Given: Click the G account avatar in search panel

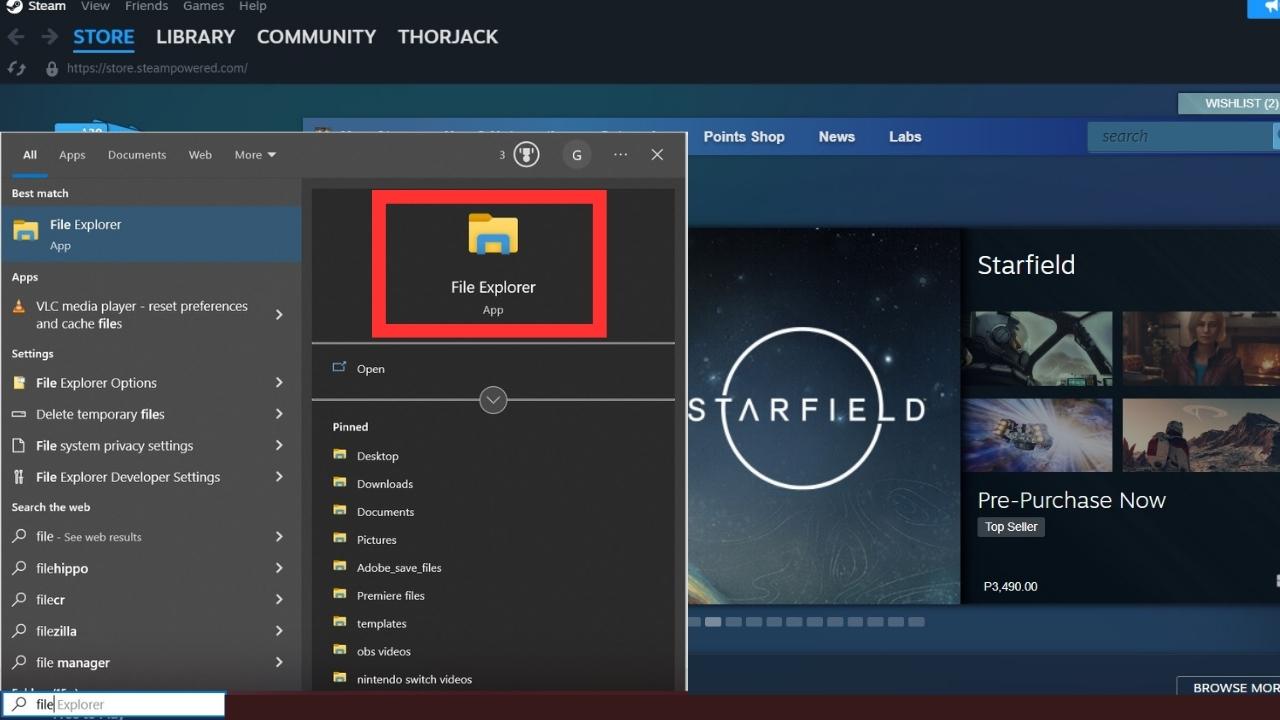Looking at the screenshot, I should pyautogui.click(x=577, y=155).
